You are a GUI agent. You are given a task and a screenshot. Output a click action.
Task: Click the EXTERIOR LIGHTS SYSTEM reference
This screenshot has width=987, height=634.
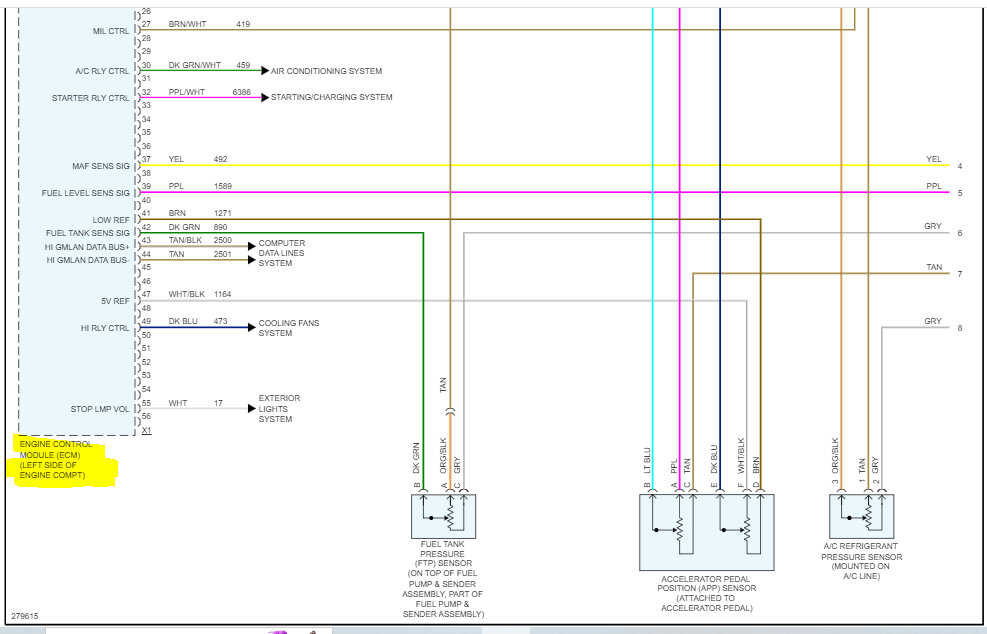[x=279, y=409]
